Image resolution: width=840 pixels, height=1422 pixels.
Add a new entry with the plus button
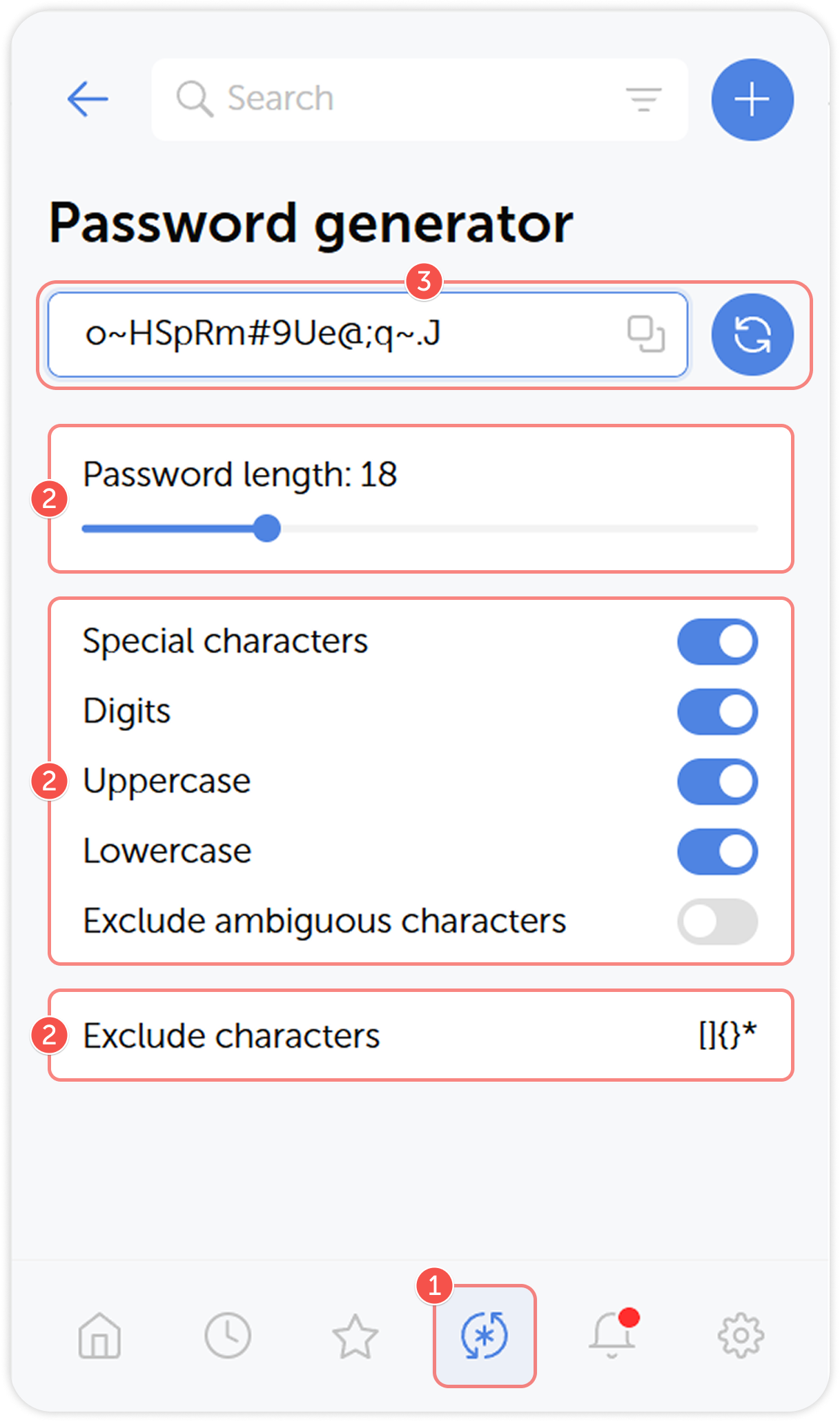(x=752, y=99)
